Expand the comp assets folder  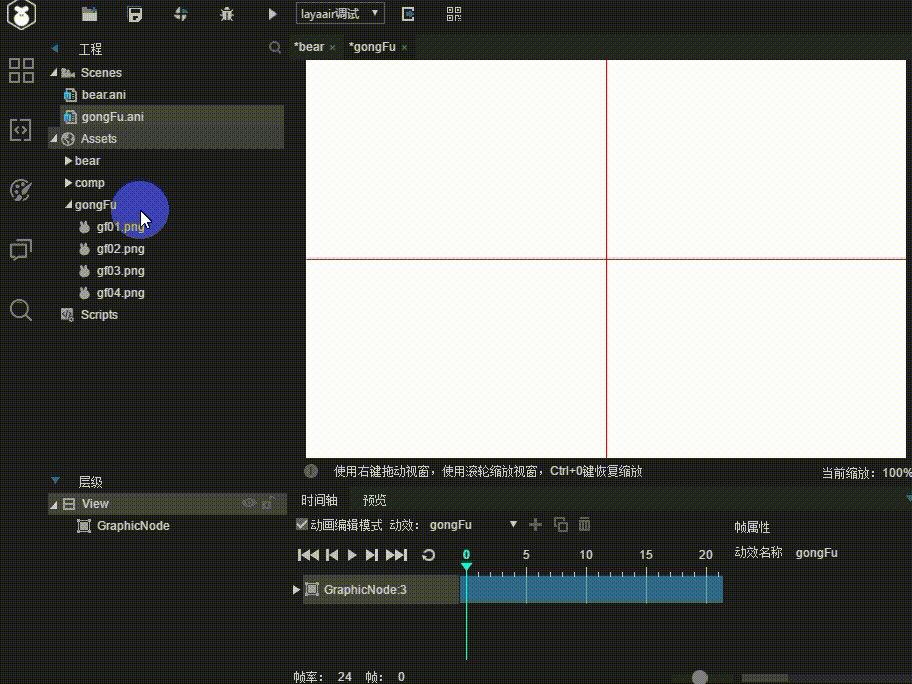click(x=68, y=183)
